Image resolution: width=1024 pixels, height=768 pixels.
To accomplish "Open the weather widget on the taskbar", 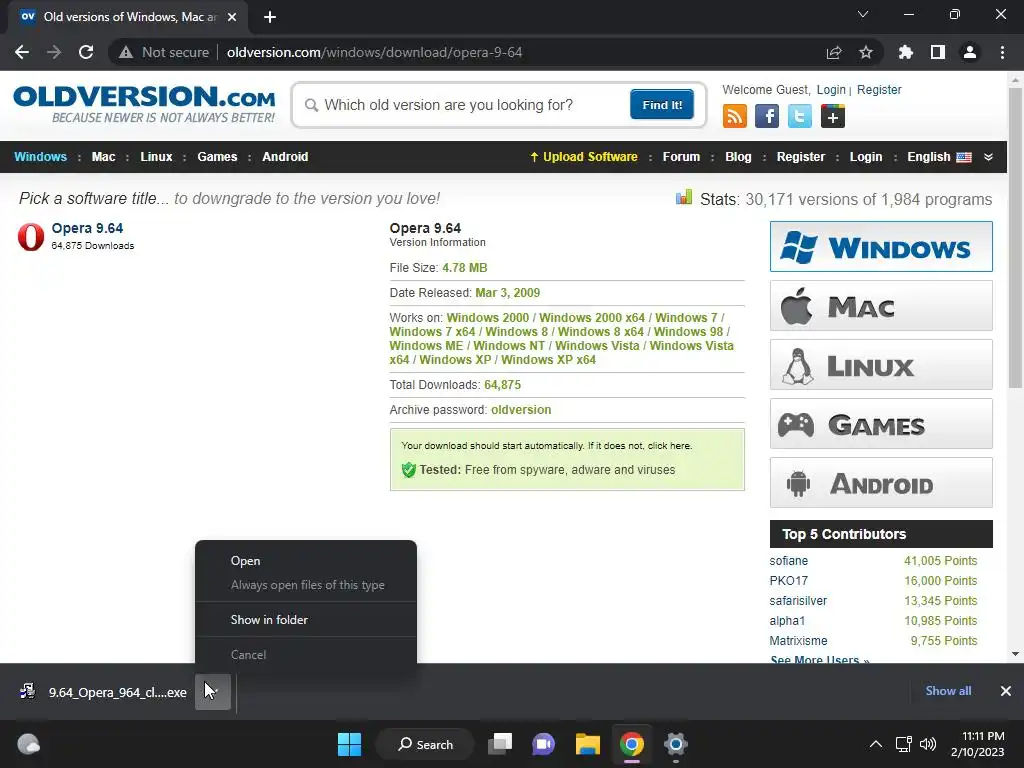I will [x=28, y=744].
